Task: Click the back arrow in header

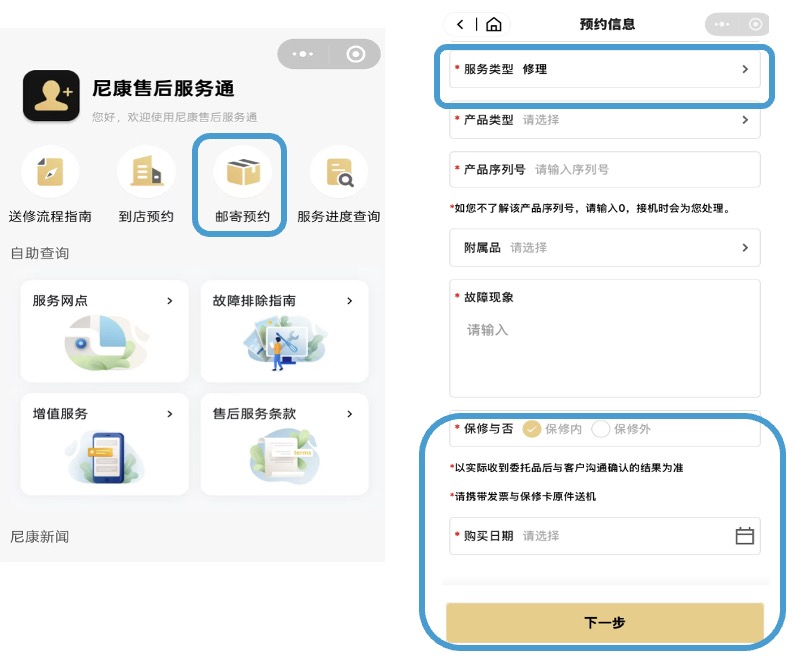Action: point(460,24)
